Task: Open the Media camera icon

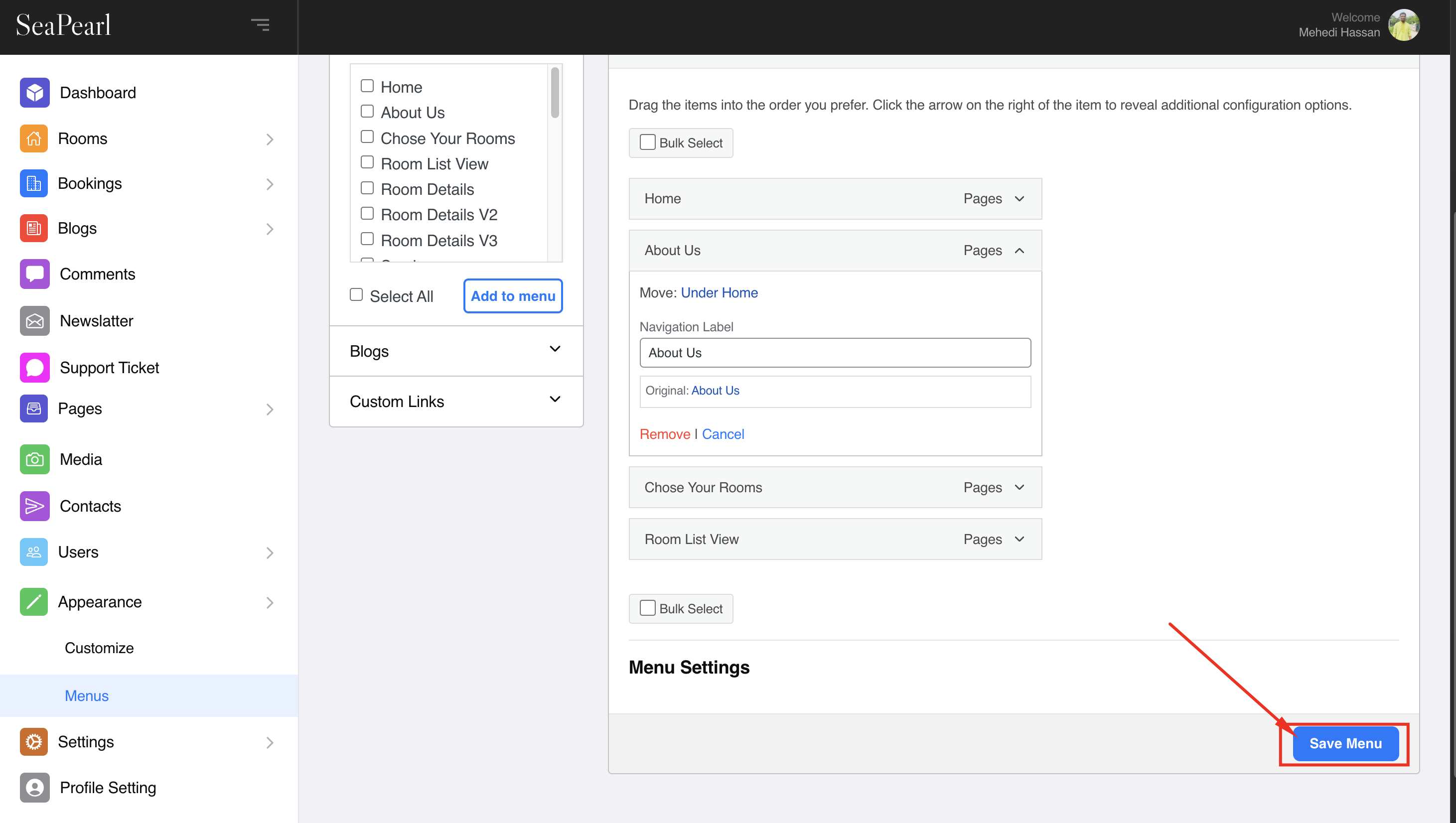Action: coord(34,459)
